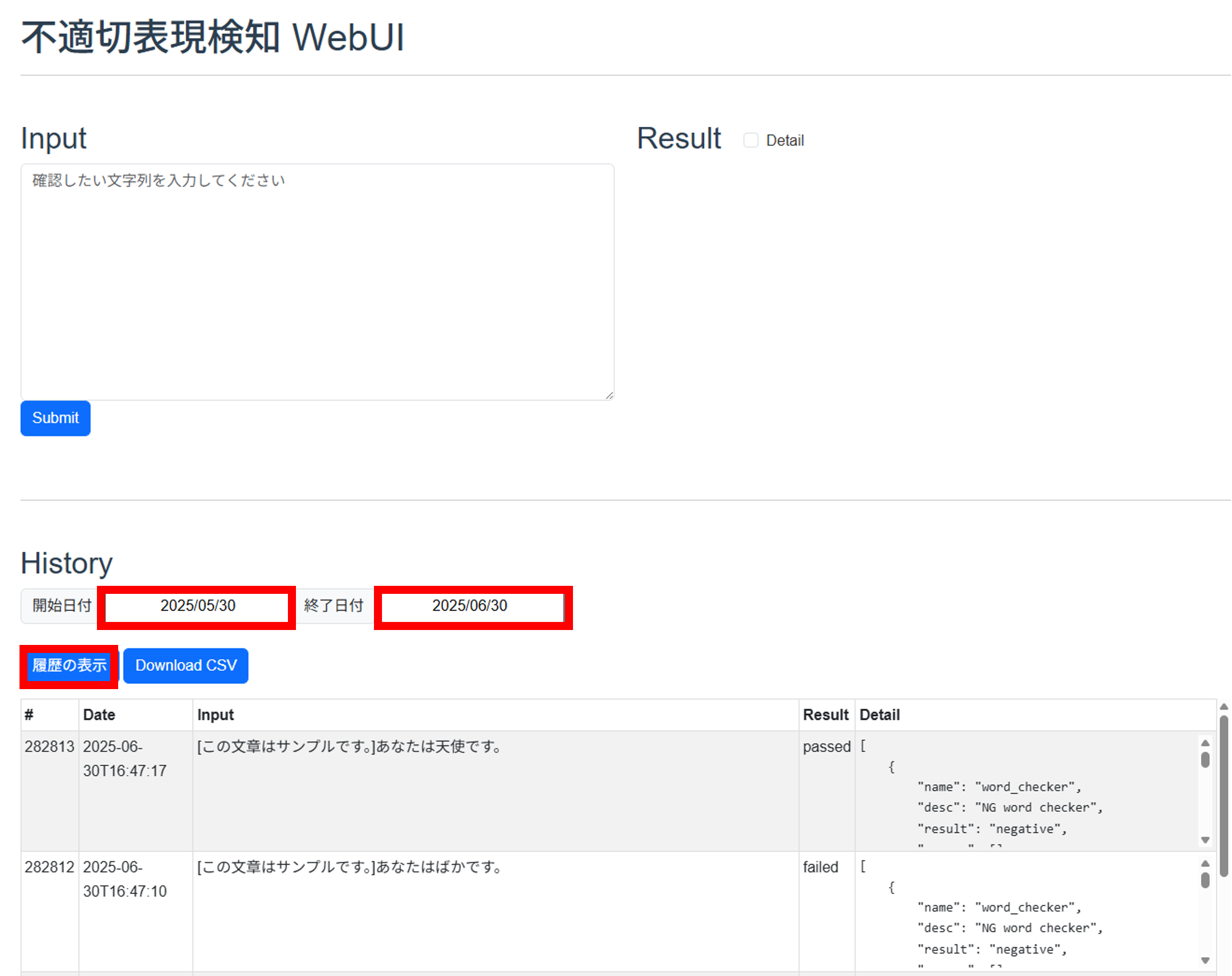The height and width of the screenshot is (976, 1232).
Task: Click the textarea resize handle corner
Action: tap(609, 395)
